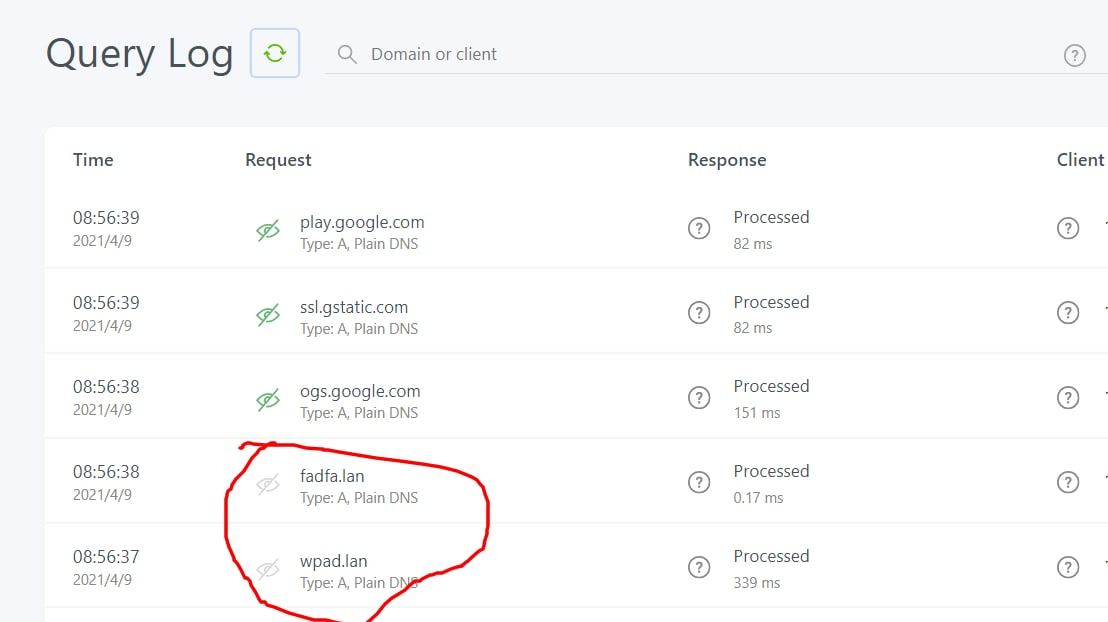This screenshot has height=622, width=1108.
Task: Click the 151 ms response time
Action: pyautogui.click(x=757, y=413)
